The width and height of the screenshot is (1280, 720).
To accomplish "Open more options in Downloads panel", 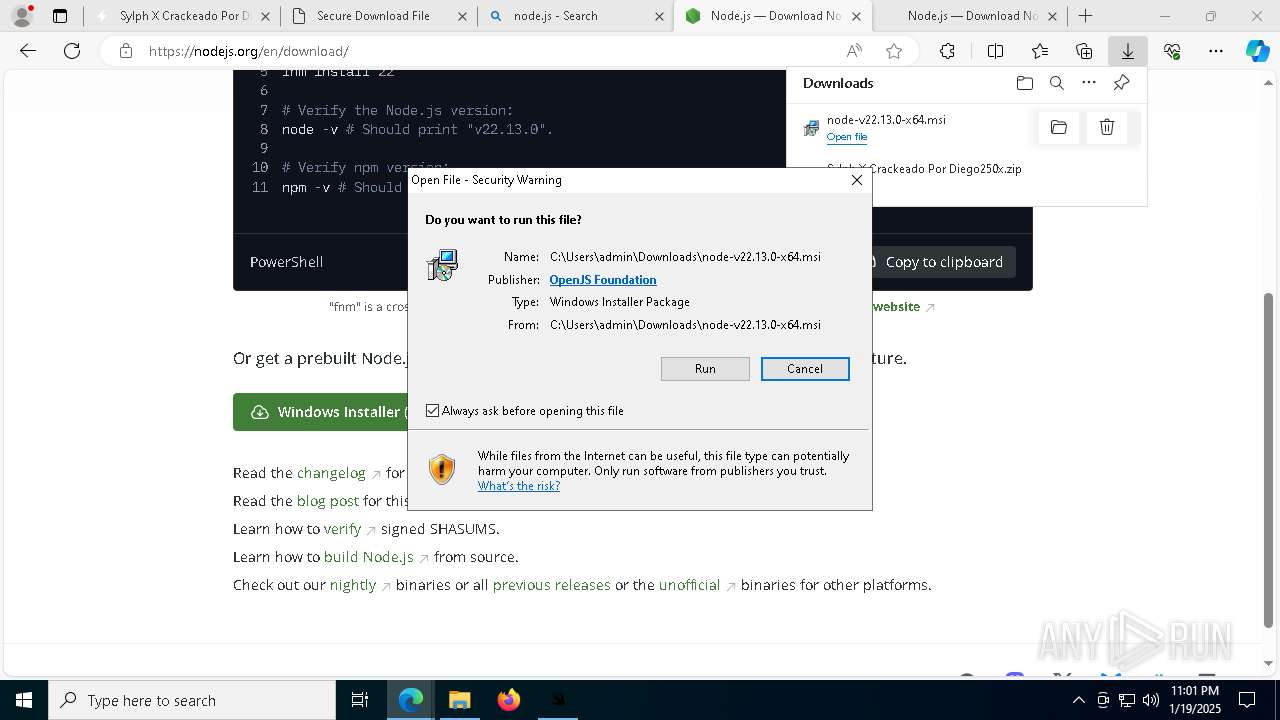I will click(x=1089, y=83).
